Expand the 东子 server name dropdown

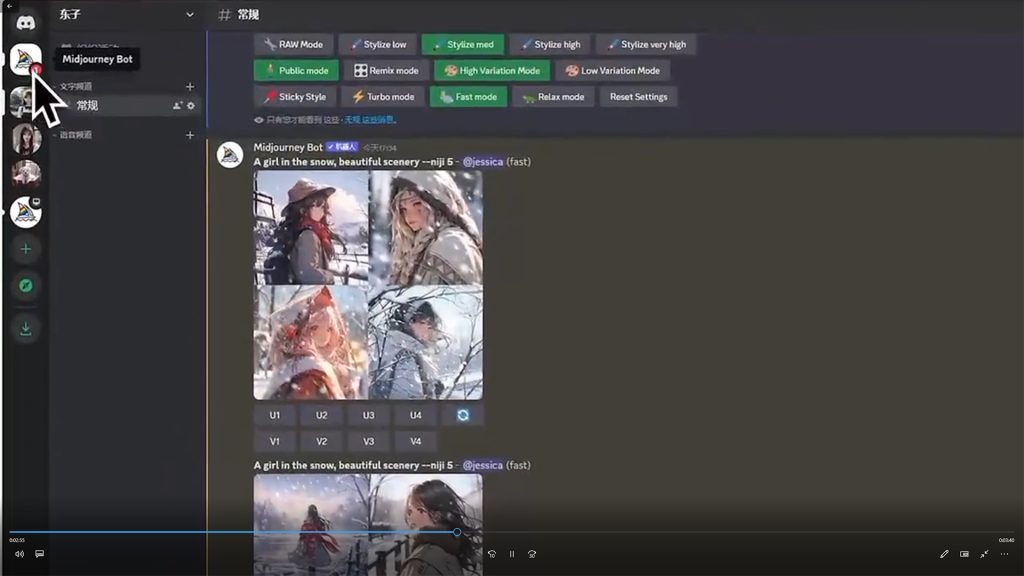(190, 15)
